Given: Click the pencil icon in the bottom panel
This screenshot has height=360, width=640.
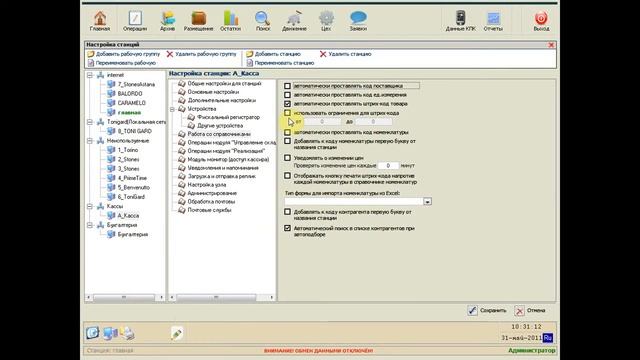Looking at the screenshot, I should (177, 333).
